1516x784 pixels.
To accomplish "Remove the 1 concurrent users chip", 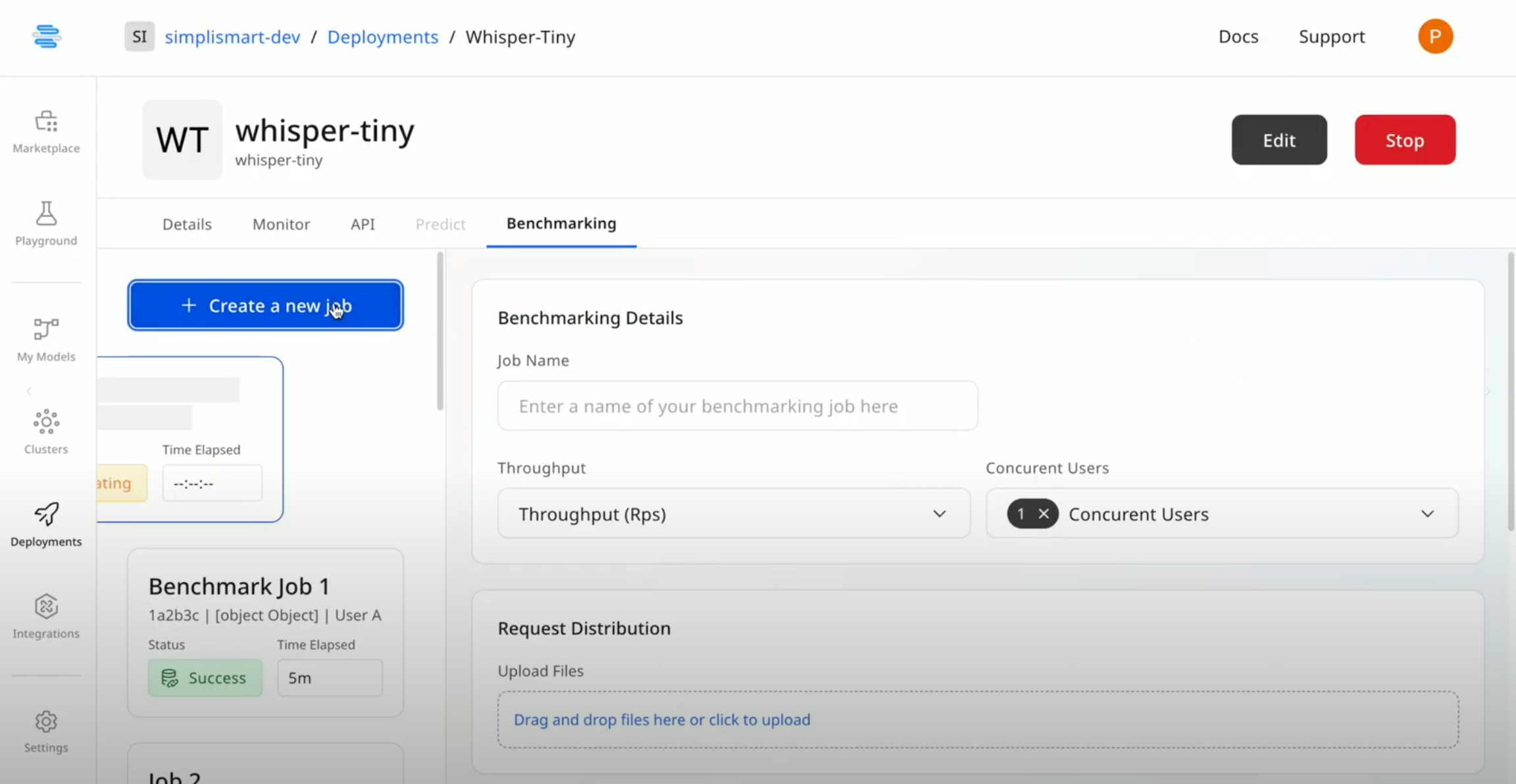I will coord(1044,514).
